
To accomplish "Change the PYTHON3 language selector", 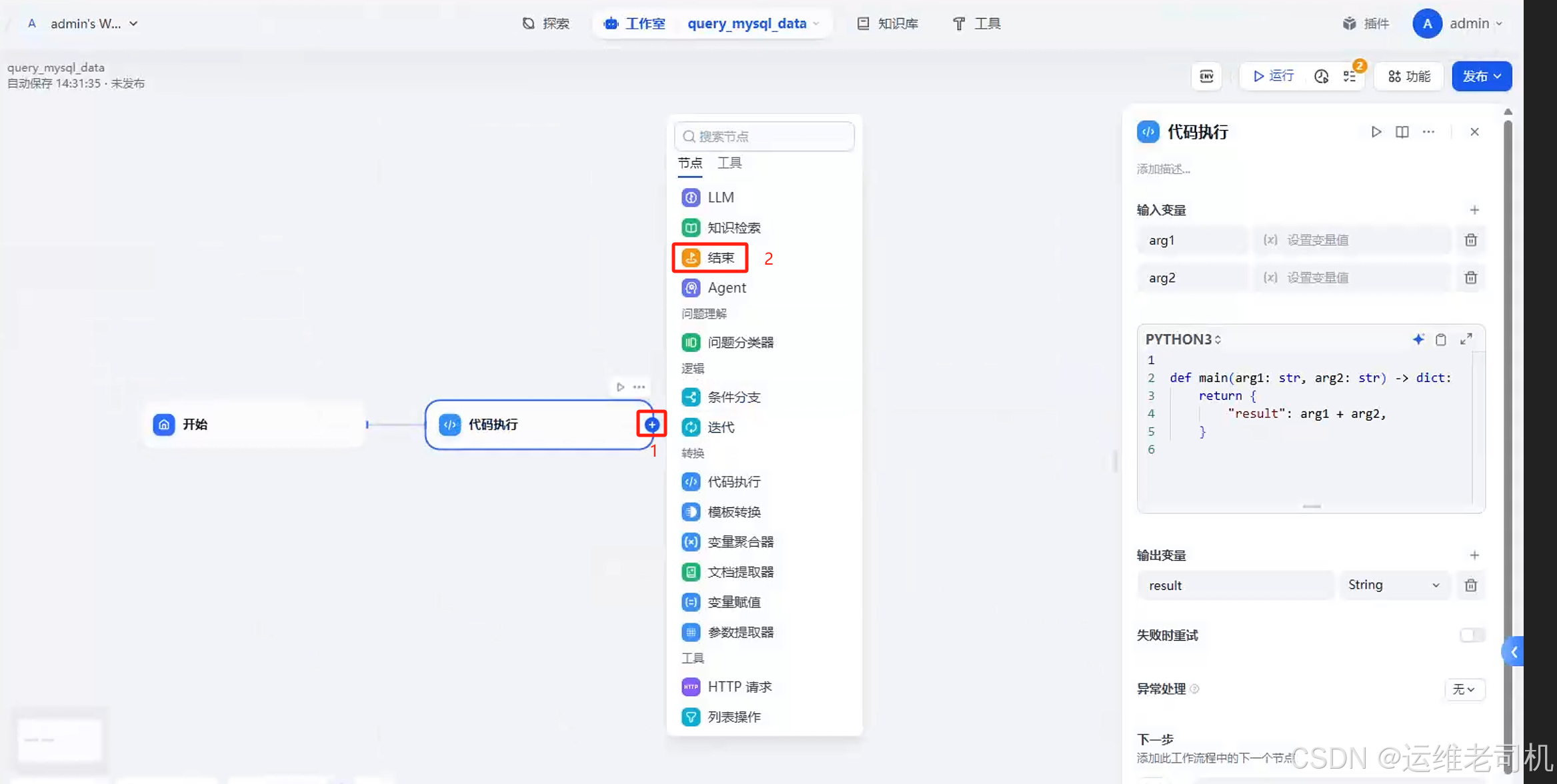I will (x=1183, y=339).
